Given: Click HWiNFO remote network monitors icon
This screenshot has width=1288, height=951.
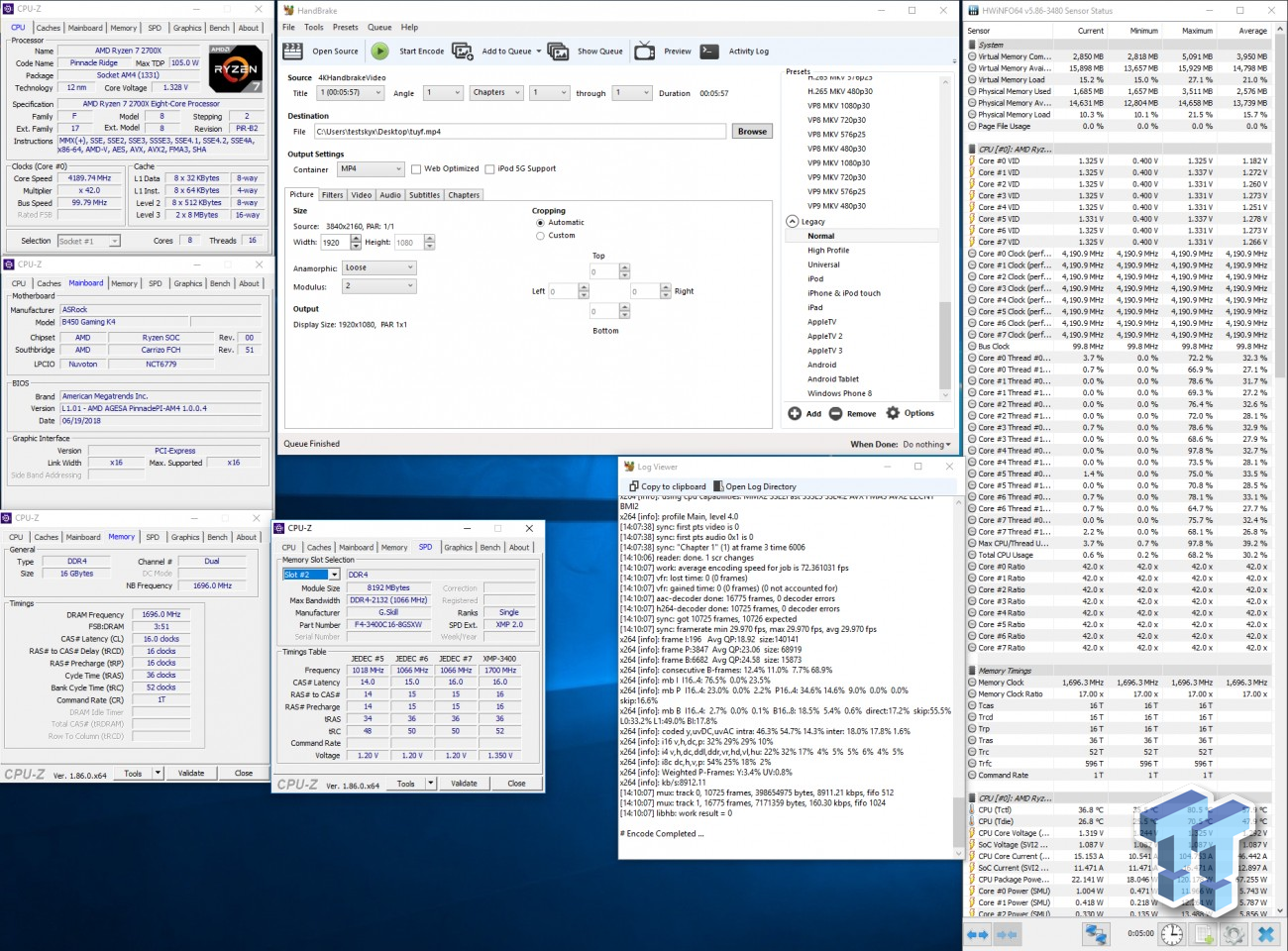Looking at the screenshot, I should [1095, 934].
